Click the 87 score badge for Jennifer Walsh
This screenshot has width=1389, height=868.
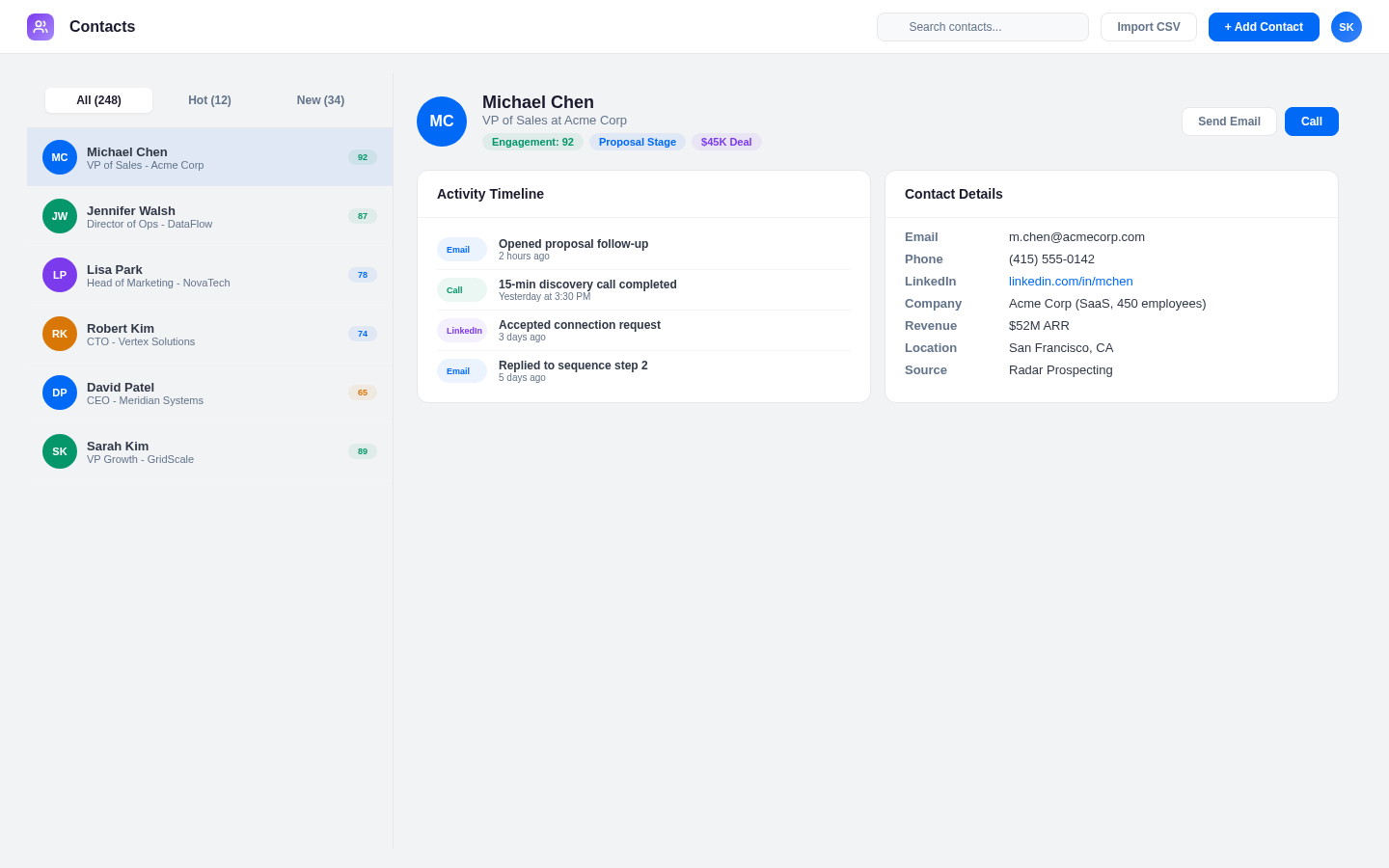pos(363,216)
